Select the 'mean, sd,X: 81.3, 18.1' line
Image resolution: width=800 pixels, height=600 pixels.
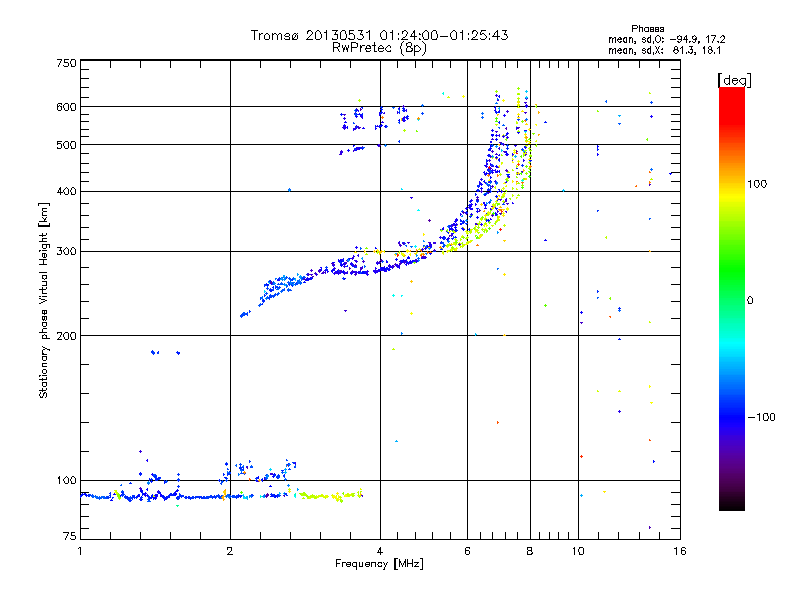click(x=664, y=50)
